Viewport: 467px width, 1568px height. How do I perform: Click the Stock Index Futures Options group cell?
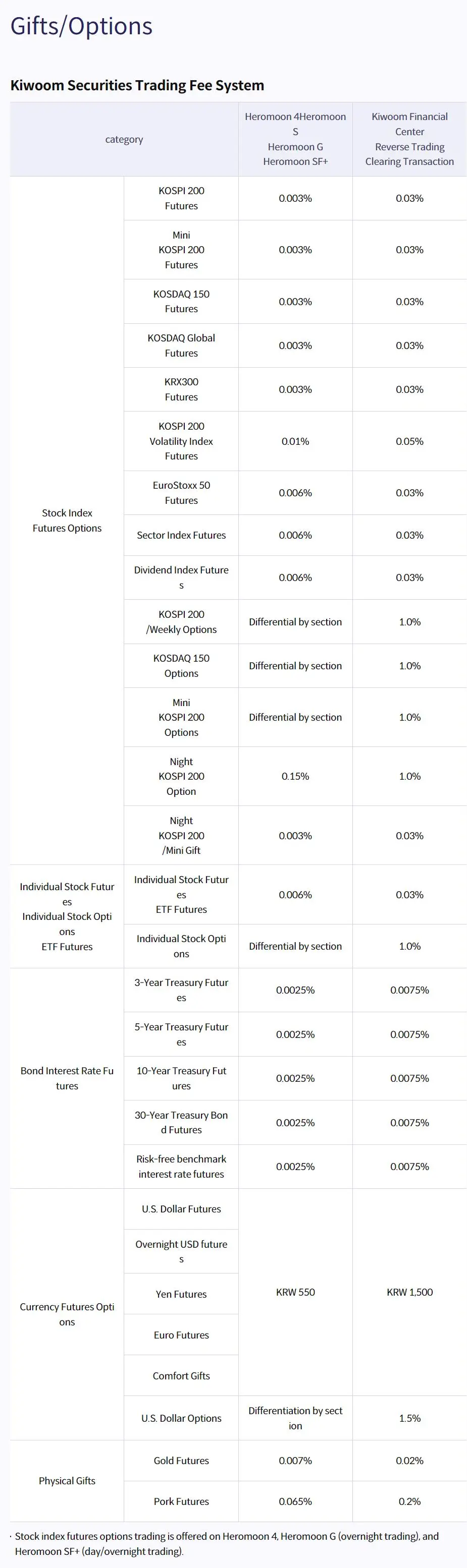pyautogui.click(x=67, y=520)
